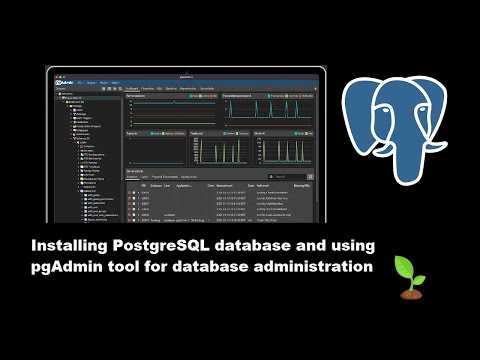Screen dimensions: 480x360
Task: Switch to the SQL tab
Action: 159,89
